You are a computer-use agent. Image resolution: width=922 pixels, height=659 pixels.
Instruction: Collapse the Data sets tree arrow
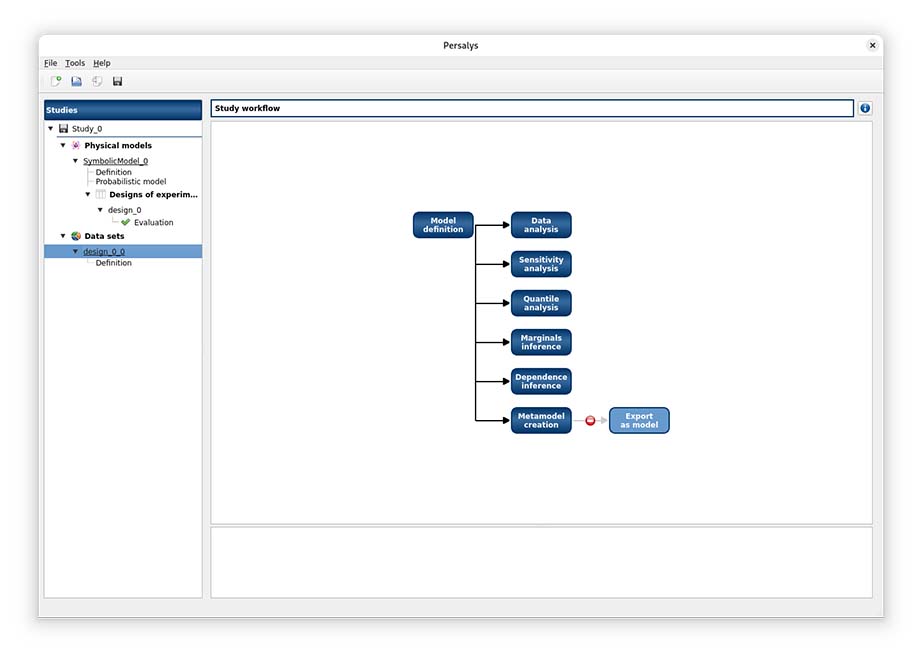(x=63, y=236)
